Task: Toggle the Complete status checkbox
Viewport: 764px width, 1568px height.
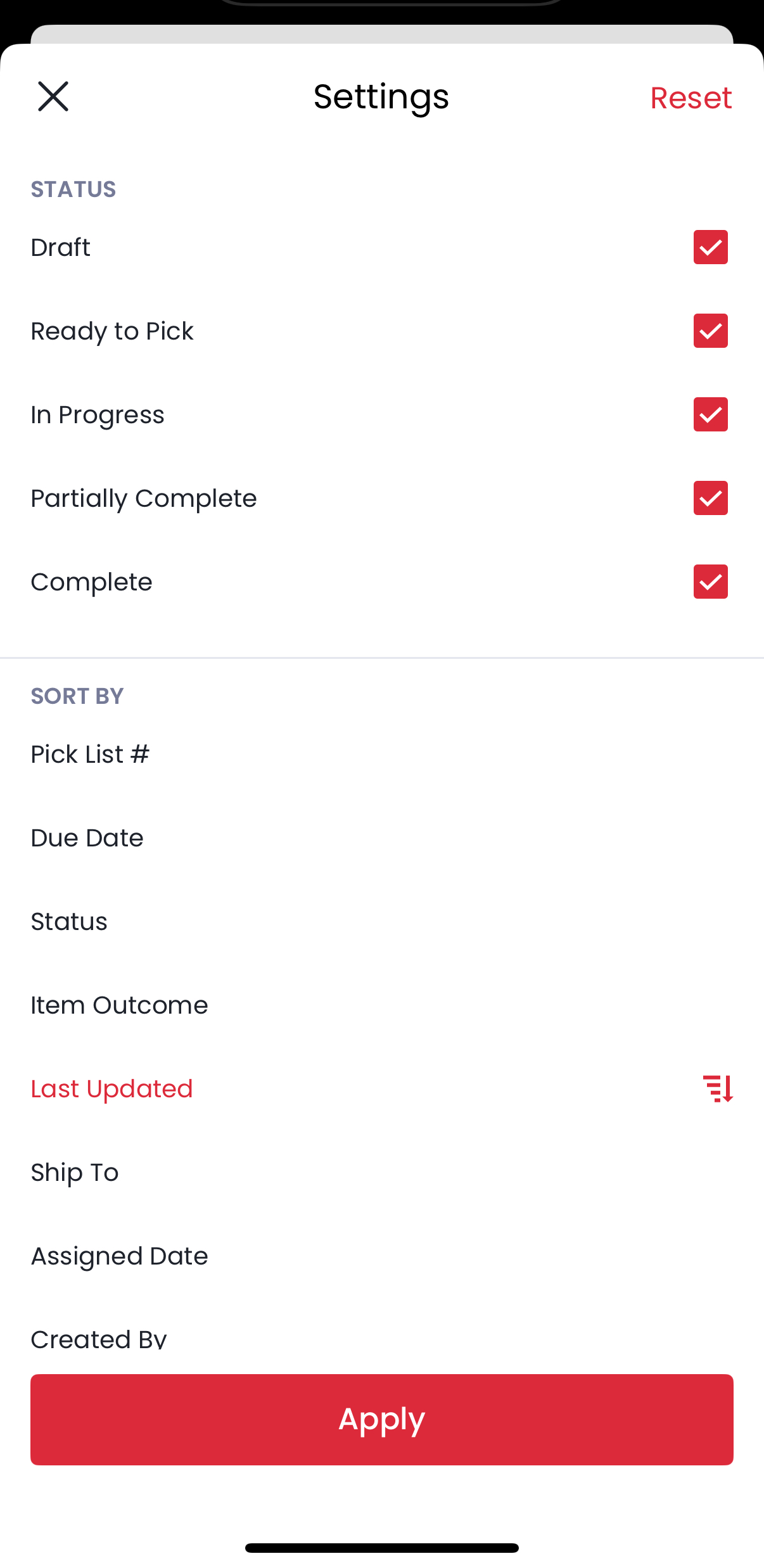Action: (x=710, y=582)
